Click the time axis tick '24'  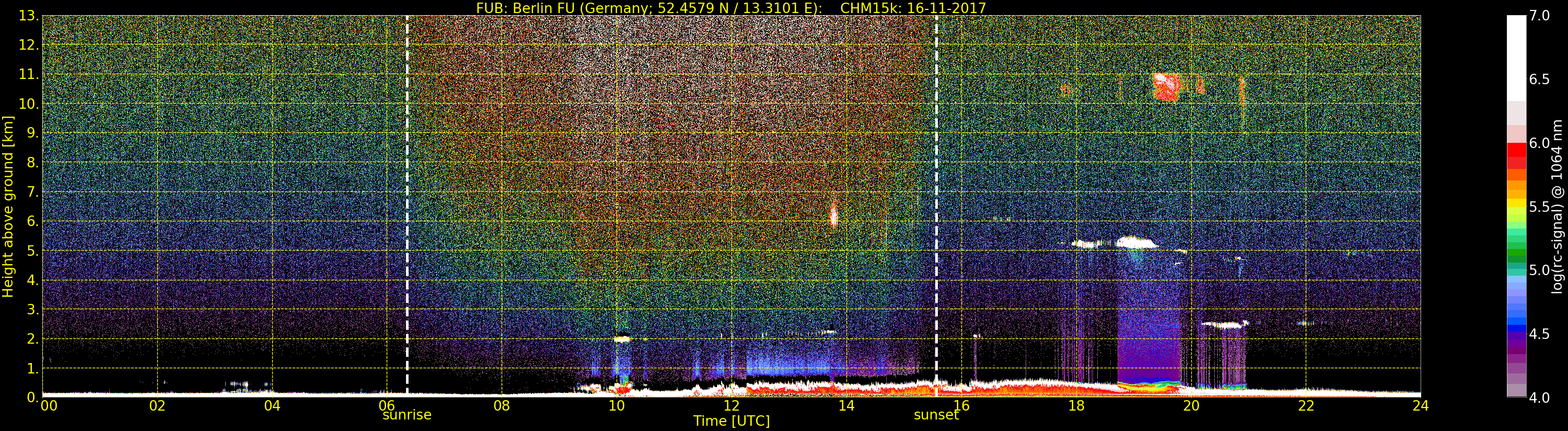[1421, 405]
